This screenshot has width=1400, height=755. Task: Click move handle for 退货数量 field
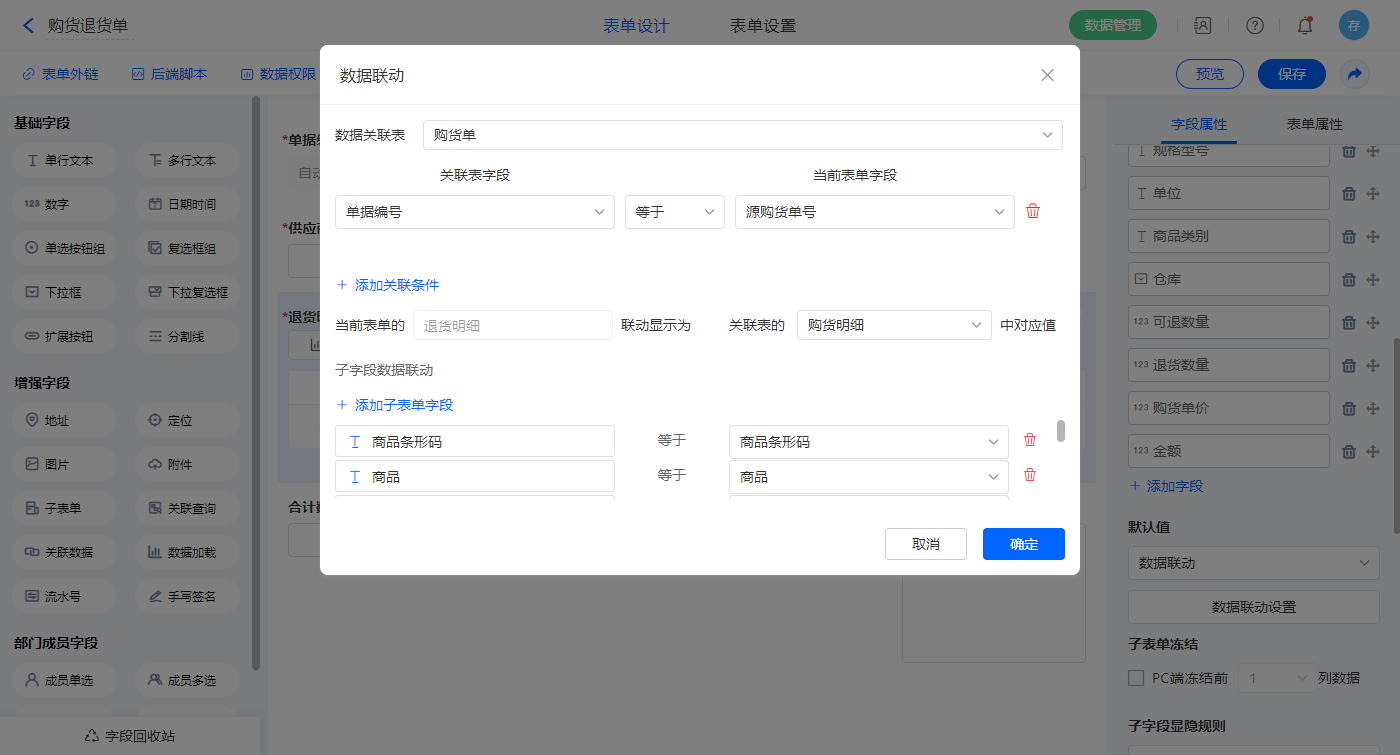pyautogui.click(x=1373, y=365)
